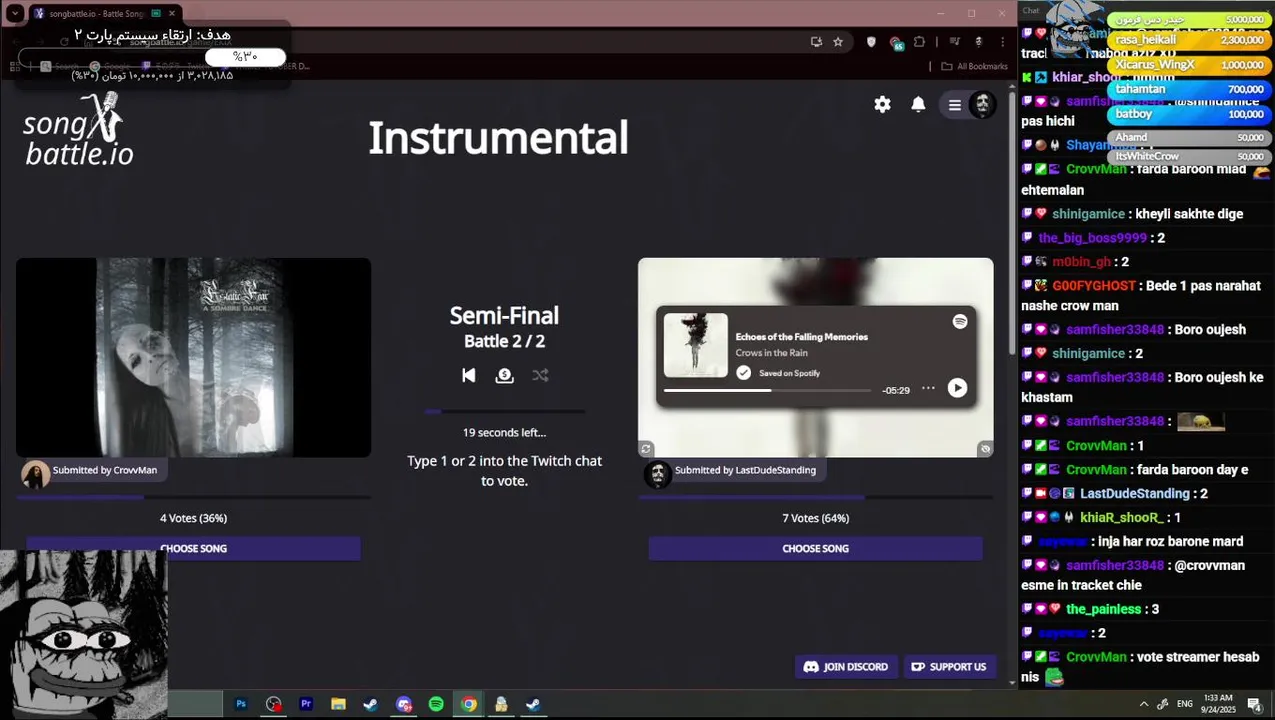Viewport: 1275px width, 720px height.
Task: Open Google Chrome from the taskbar
Action: pos(468,704)
